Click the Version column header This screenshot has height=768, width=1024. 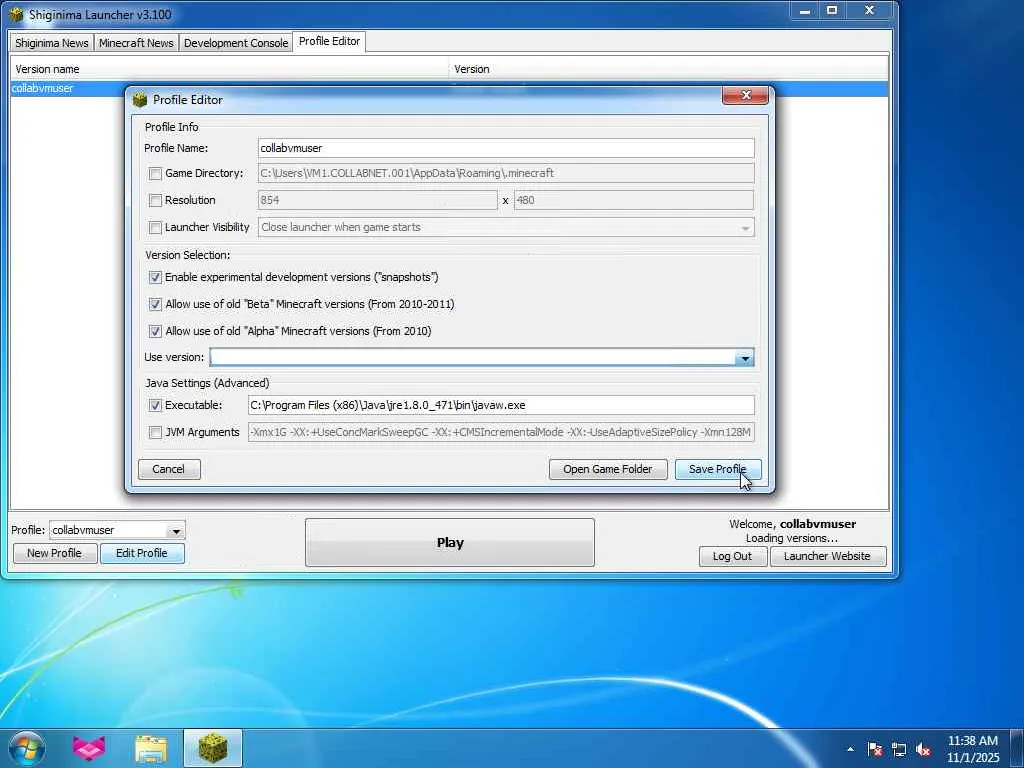coord(669,69)
